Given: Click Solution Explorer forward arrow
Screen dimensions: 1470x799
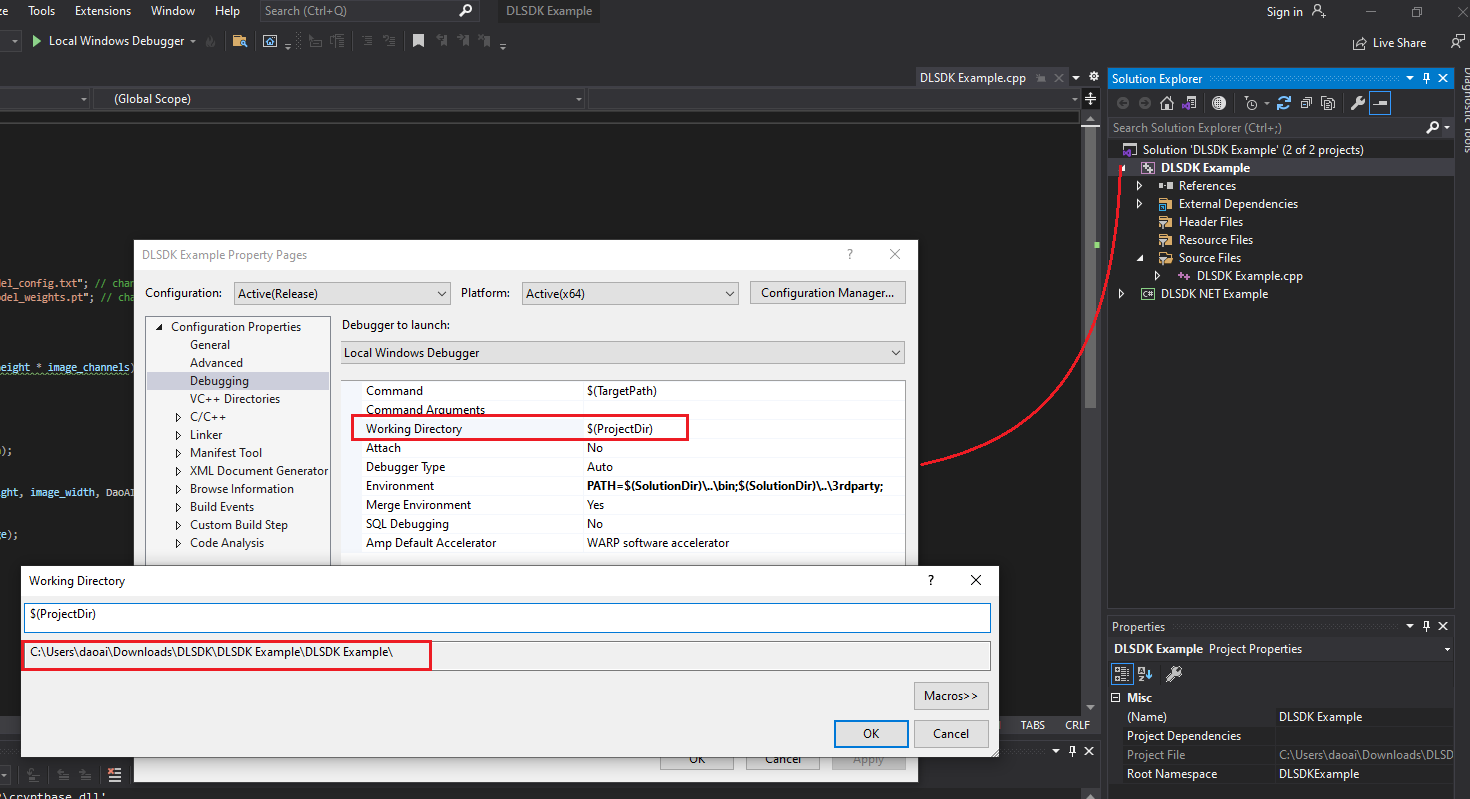Looking at the screenshot, I should 1145,103.
